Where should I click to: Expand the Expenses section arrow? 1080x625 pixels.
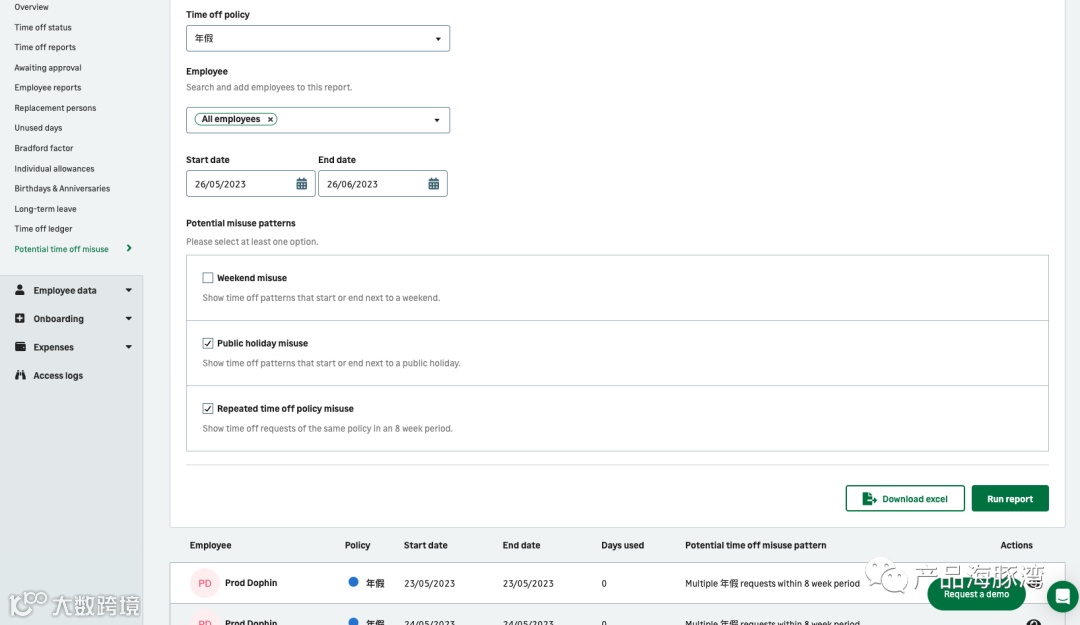pyautogui.click(x=128, y=347)
